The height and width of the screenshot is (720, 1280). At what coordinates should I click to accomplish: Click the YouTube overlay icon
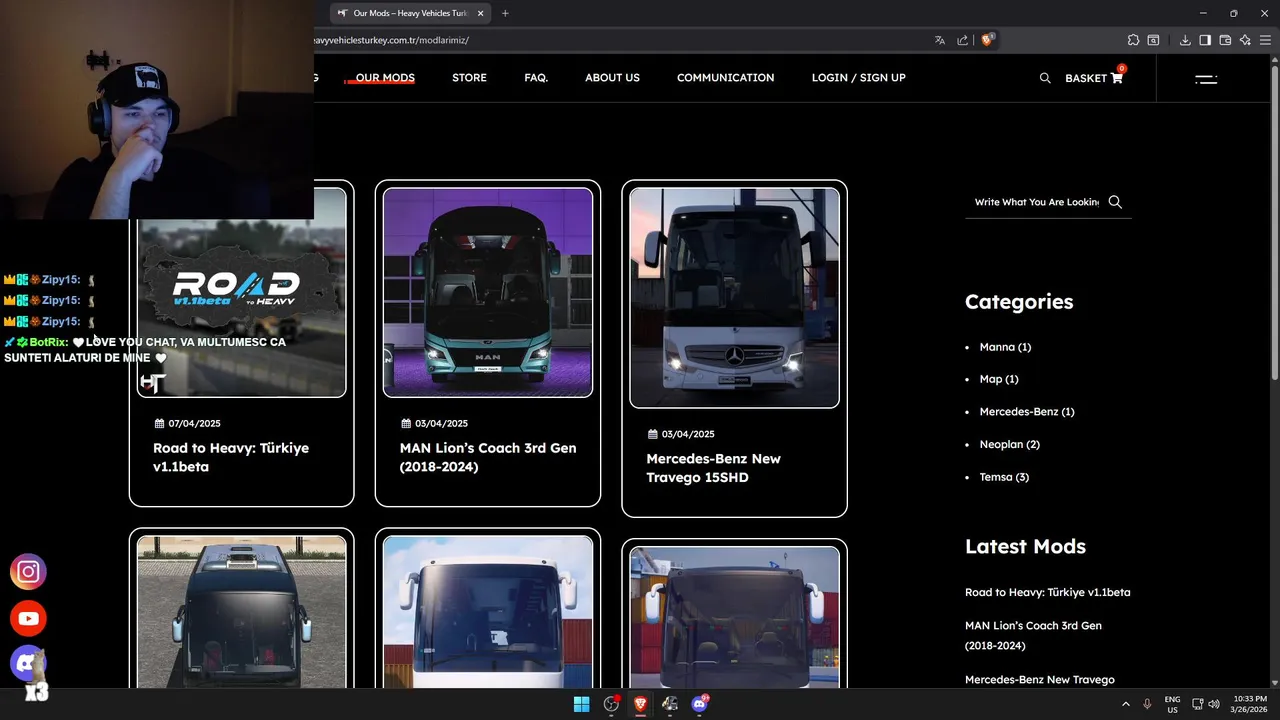(x=28, y=618)
